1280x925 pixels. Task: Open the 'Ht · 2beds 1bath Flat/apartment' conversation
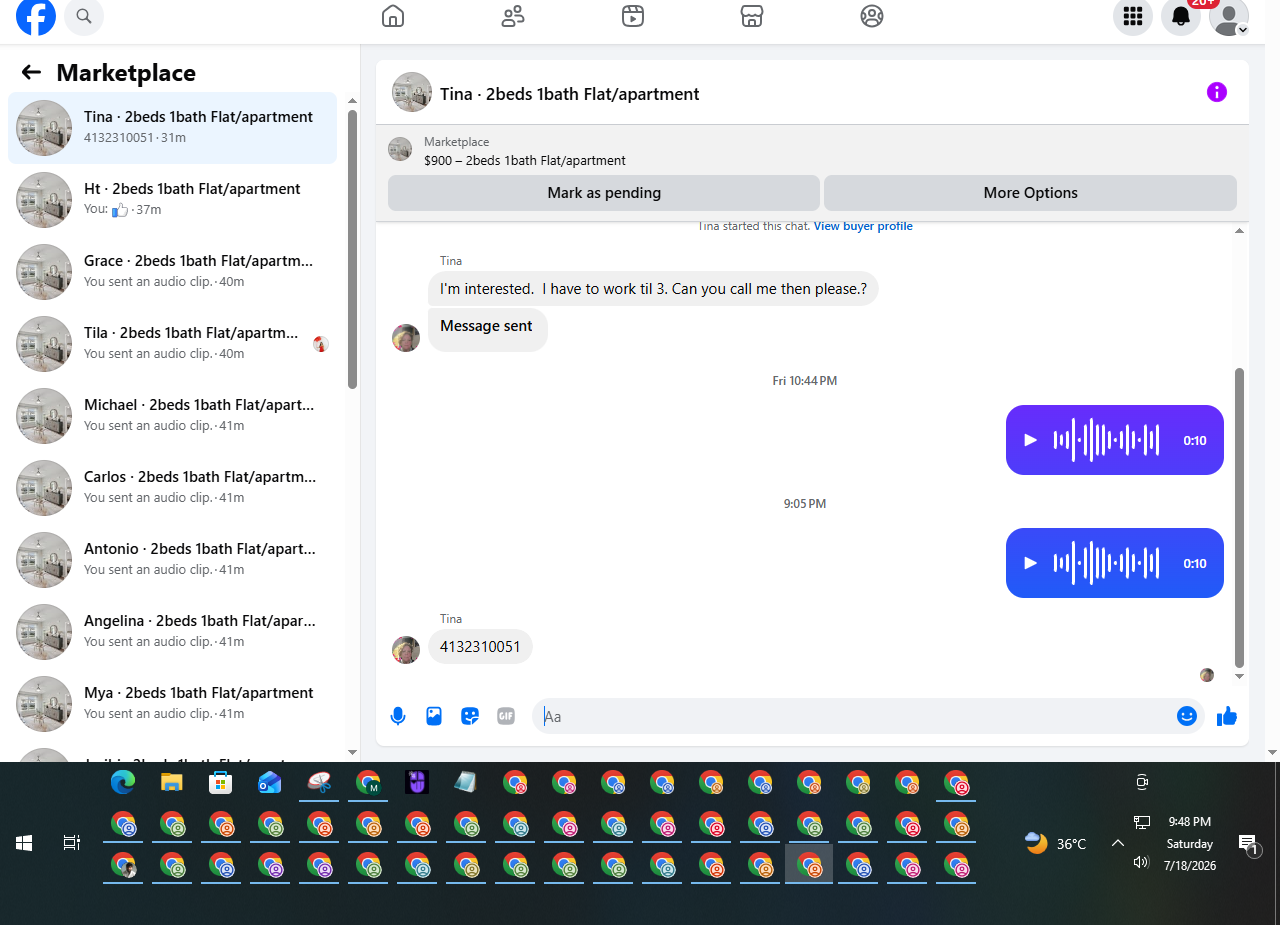(x=172, y=200)
